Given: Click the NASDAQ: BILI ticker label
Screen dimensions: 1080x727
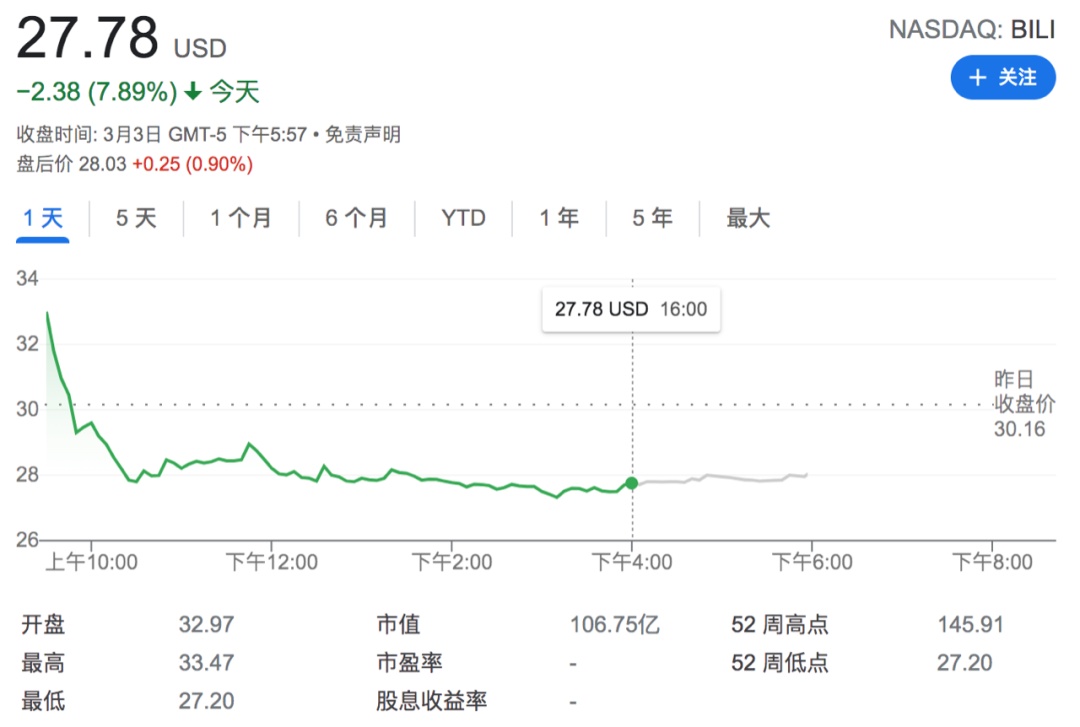Looking at the screenshot, I should 971,29.
